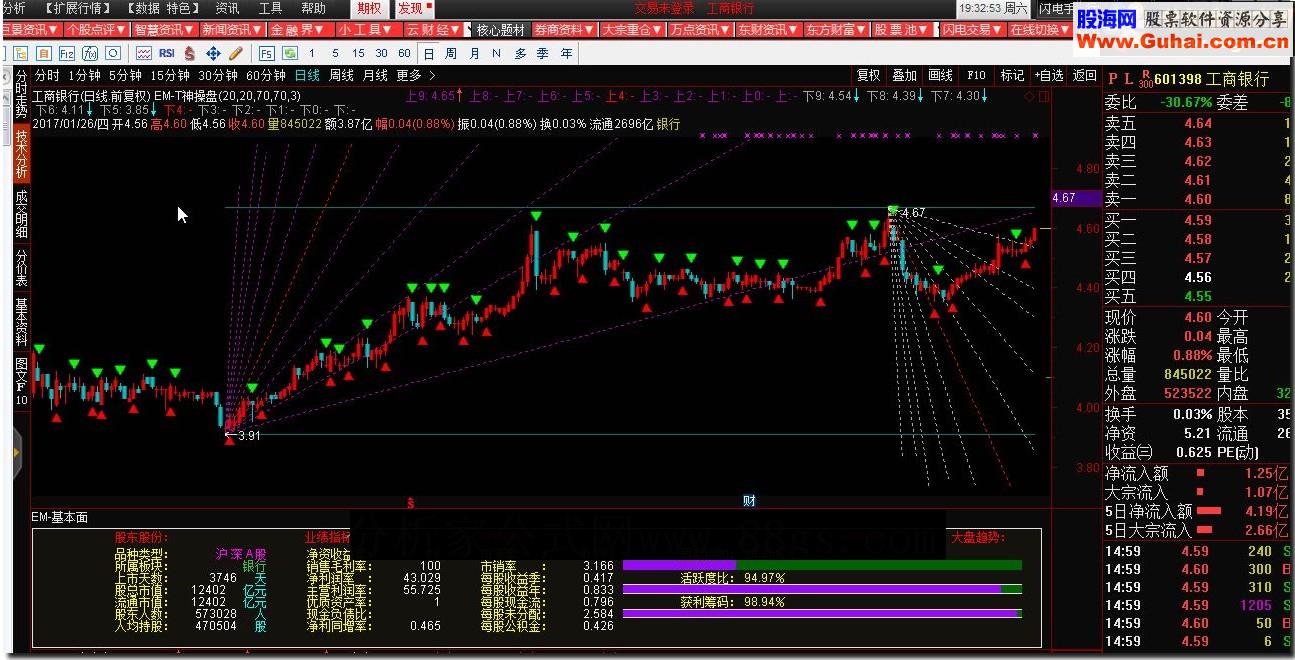Select the 15 period in the toolbar

pyautogui.click(x=357, y=53)
